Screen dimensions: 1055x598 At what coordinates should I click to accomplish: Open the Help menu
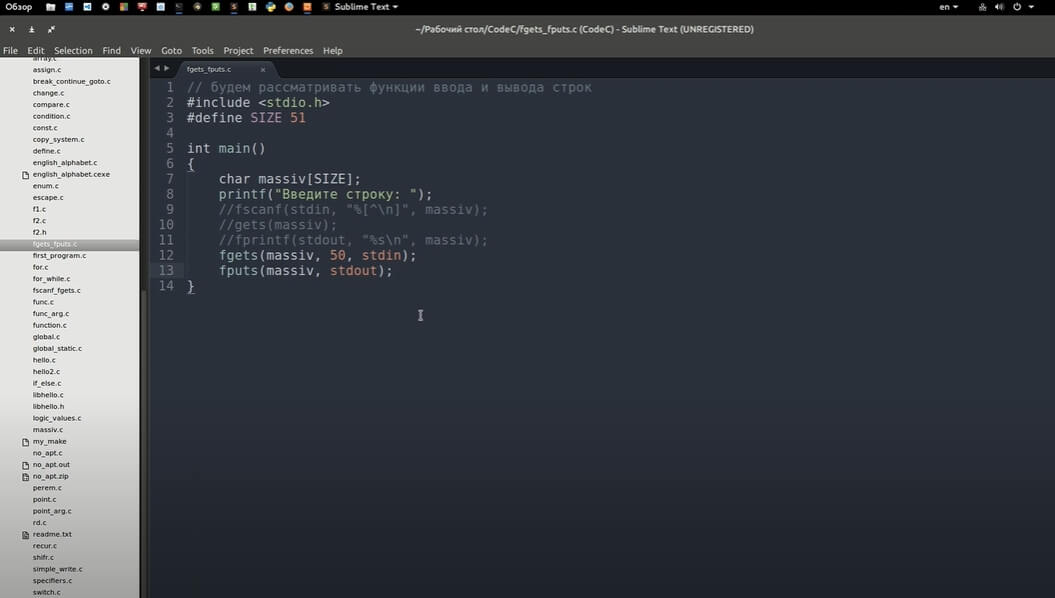tap(332, 50)
